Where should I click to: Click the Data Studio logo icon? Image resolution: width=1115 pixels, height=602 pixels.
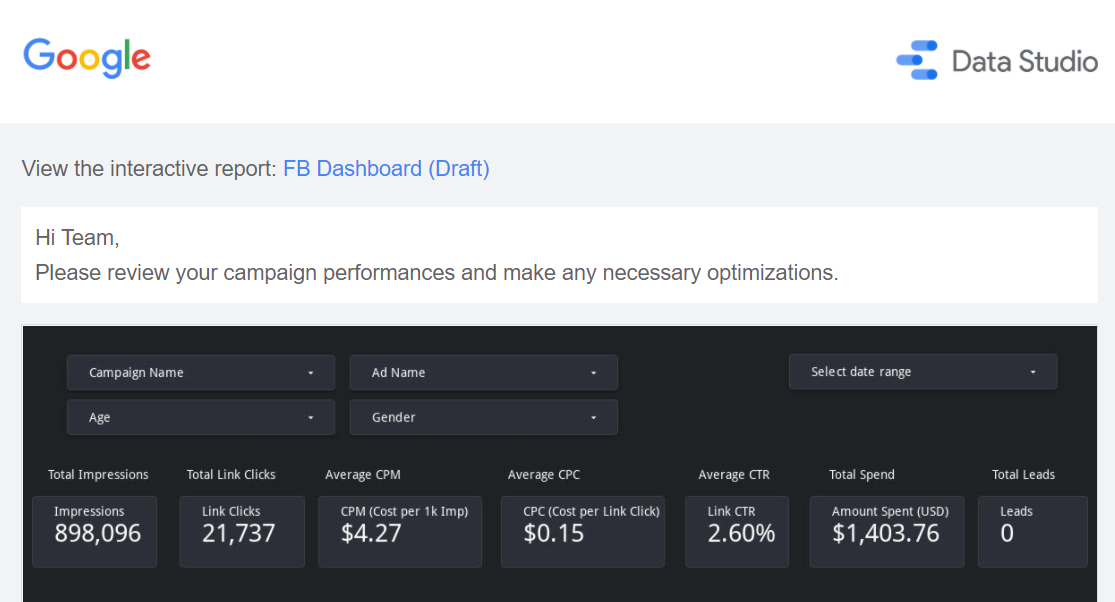point(916,60)
